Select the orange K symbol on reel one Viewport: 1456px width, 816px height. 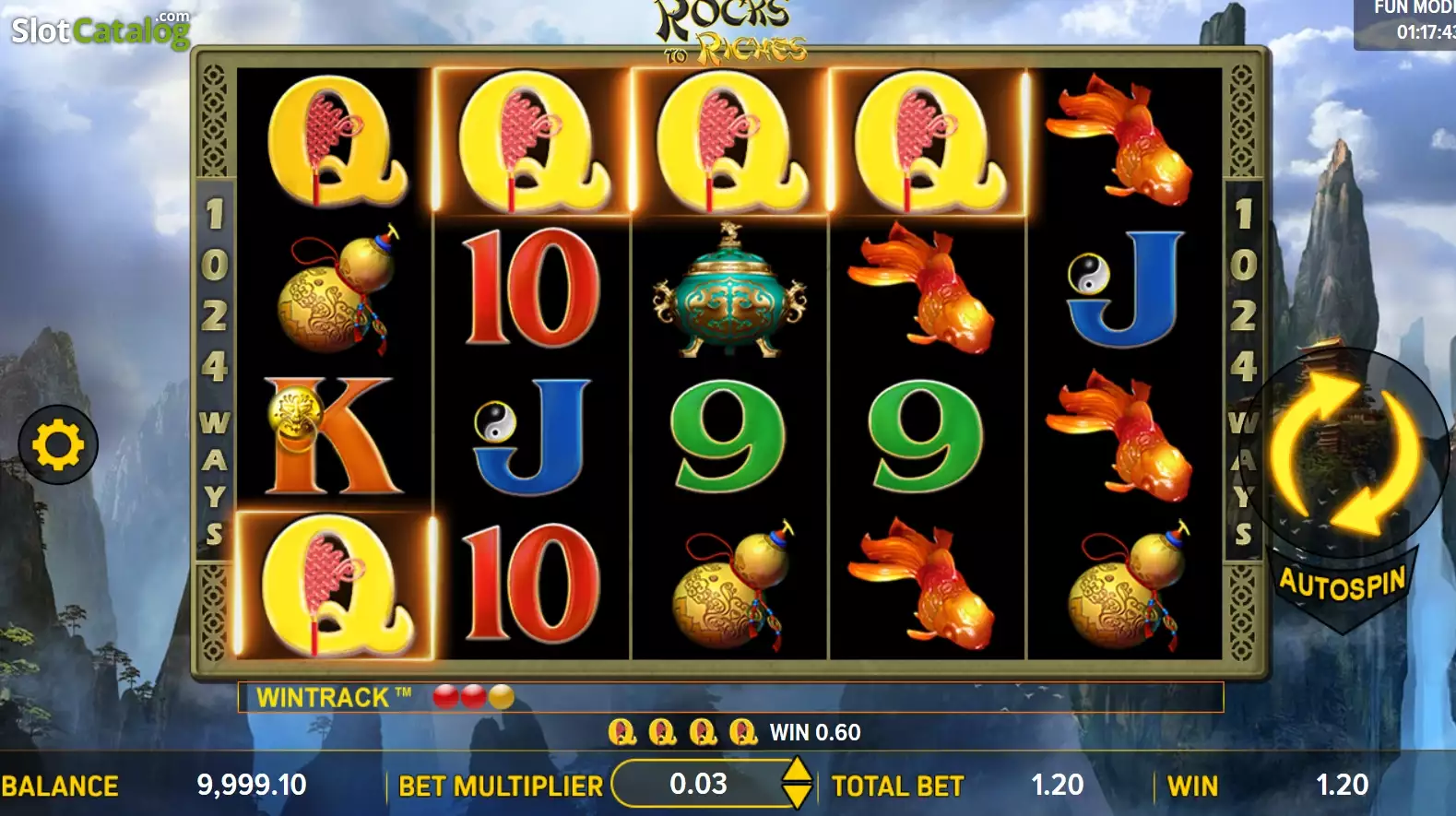click(334, 436)
